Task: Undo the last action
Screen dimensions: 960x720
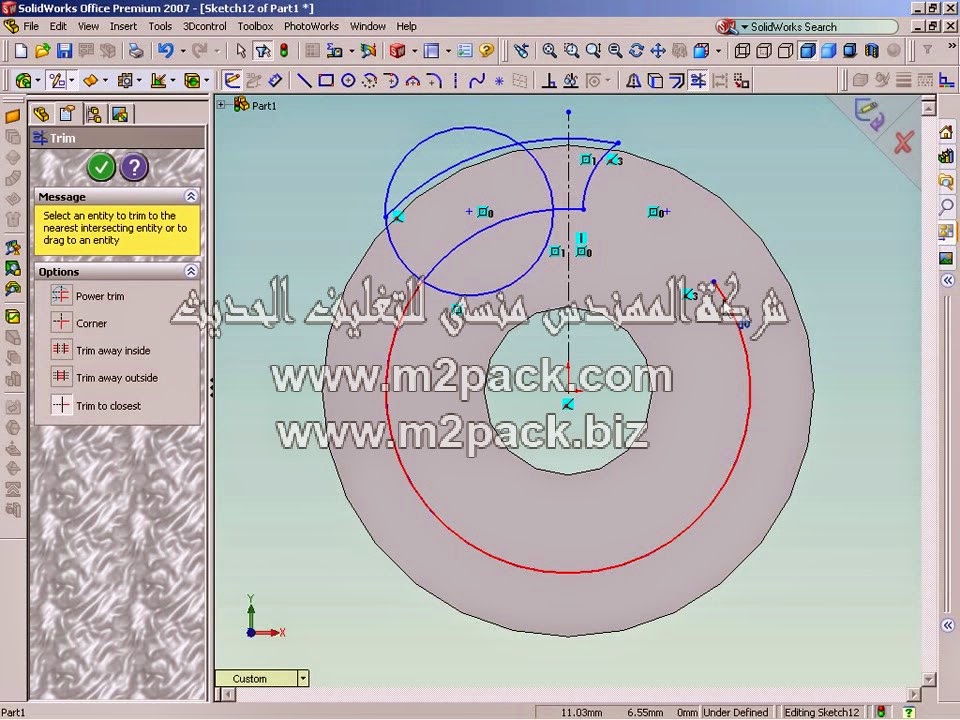Action: pyautogui.click(x=165, y=51)
